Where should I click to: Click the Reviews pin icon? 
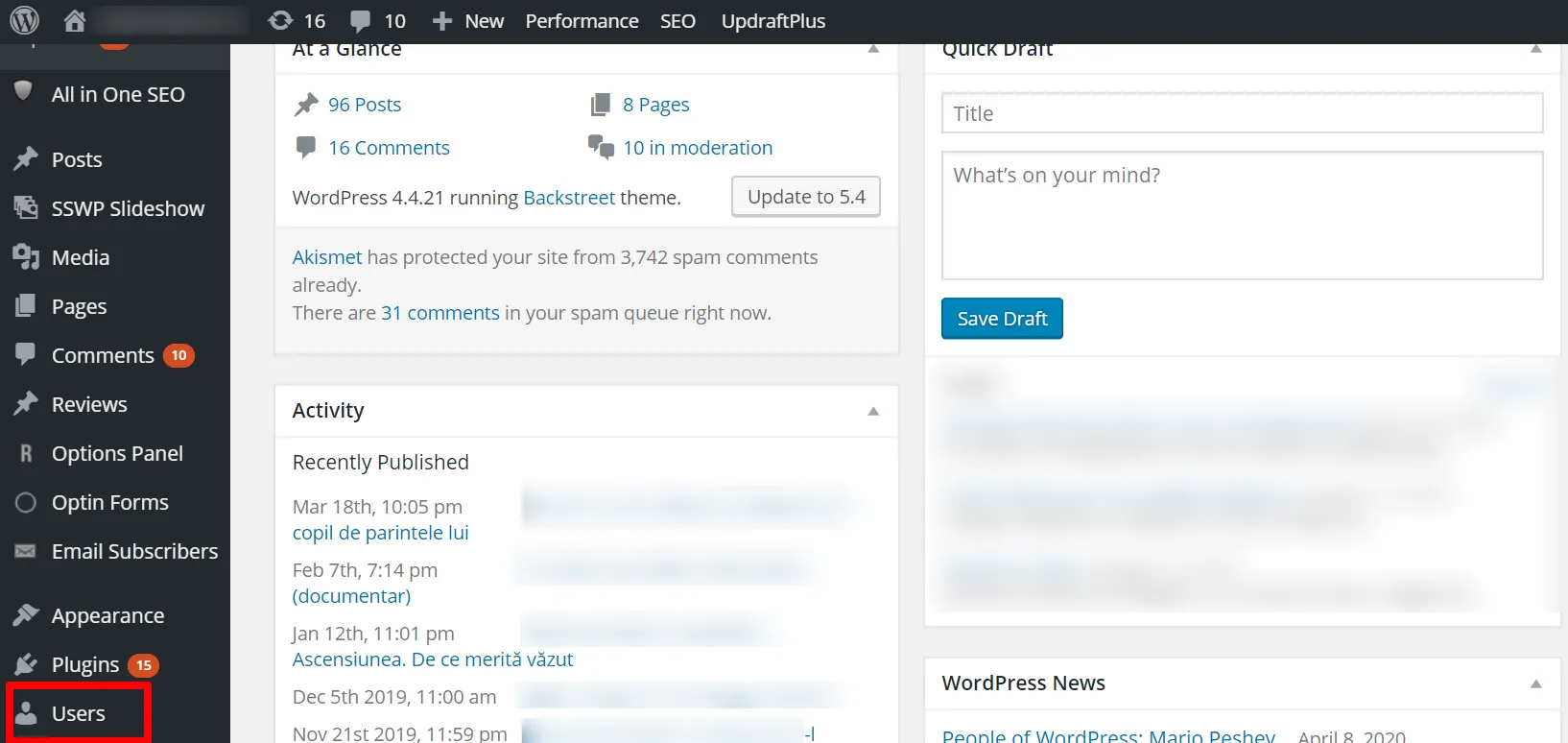(26, 403)
